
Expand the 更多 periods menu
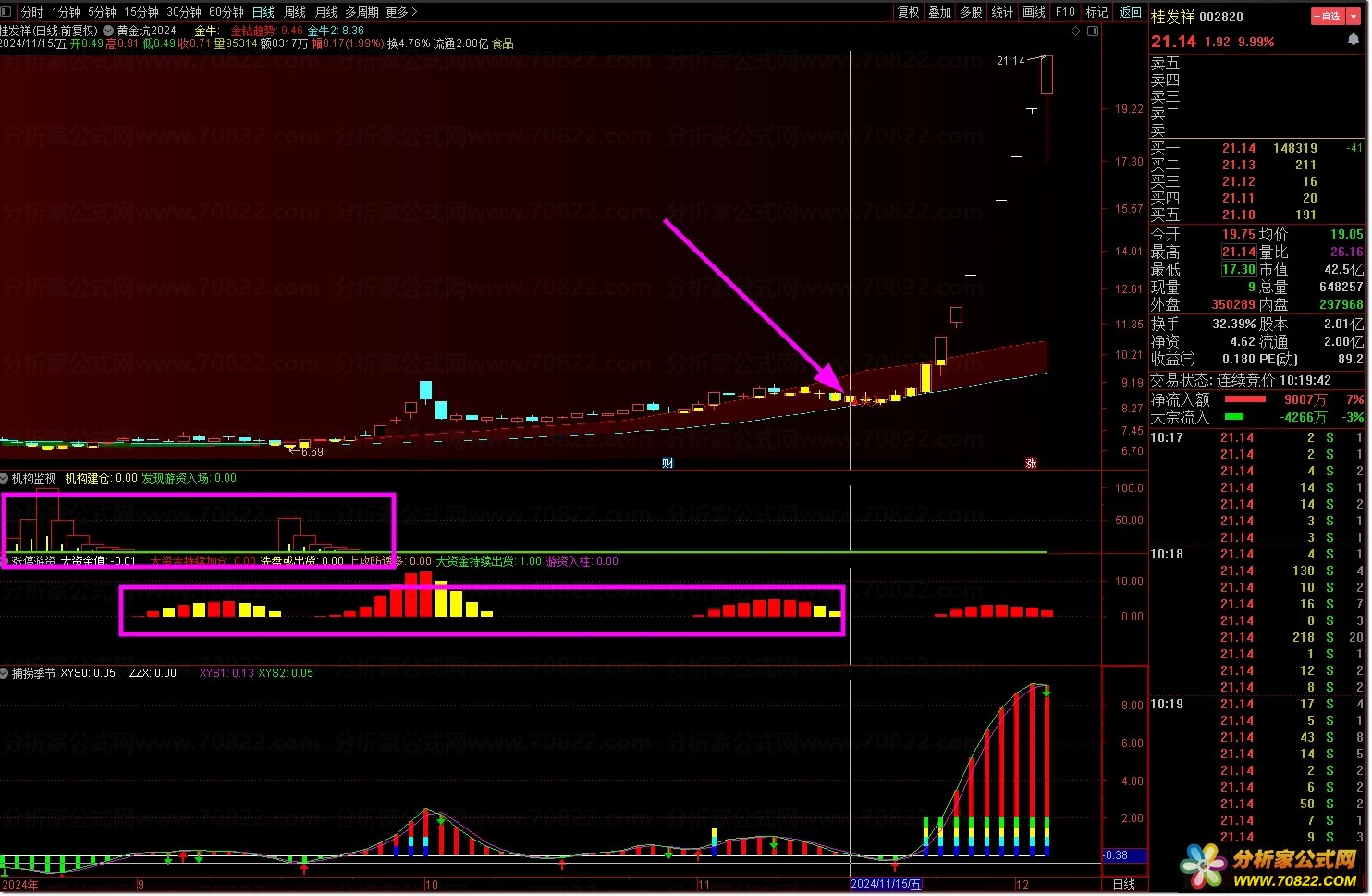point(402,12)
